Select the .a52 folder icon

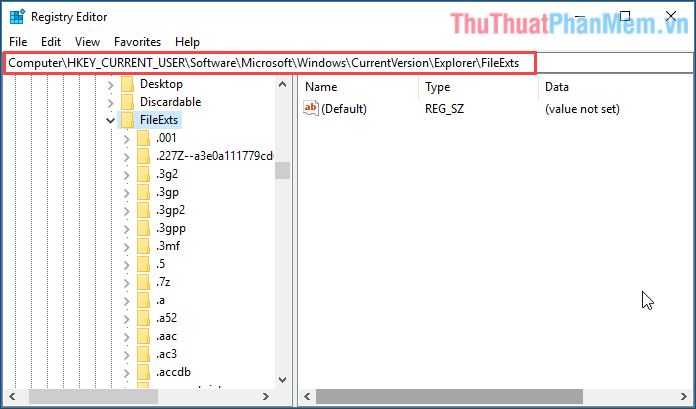point(143,318)
